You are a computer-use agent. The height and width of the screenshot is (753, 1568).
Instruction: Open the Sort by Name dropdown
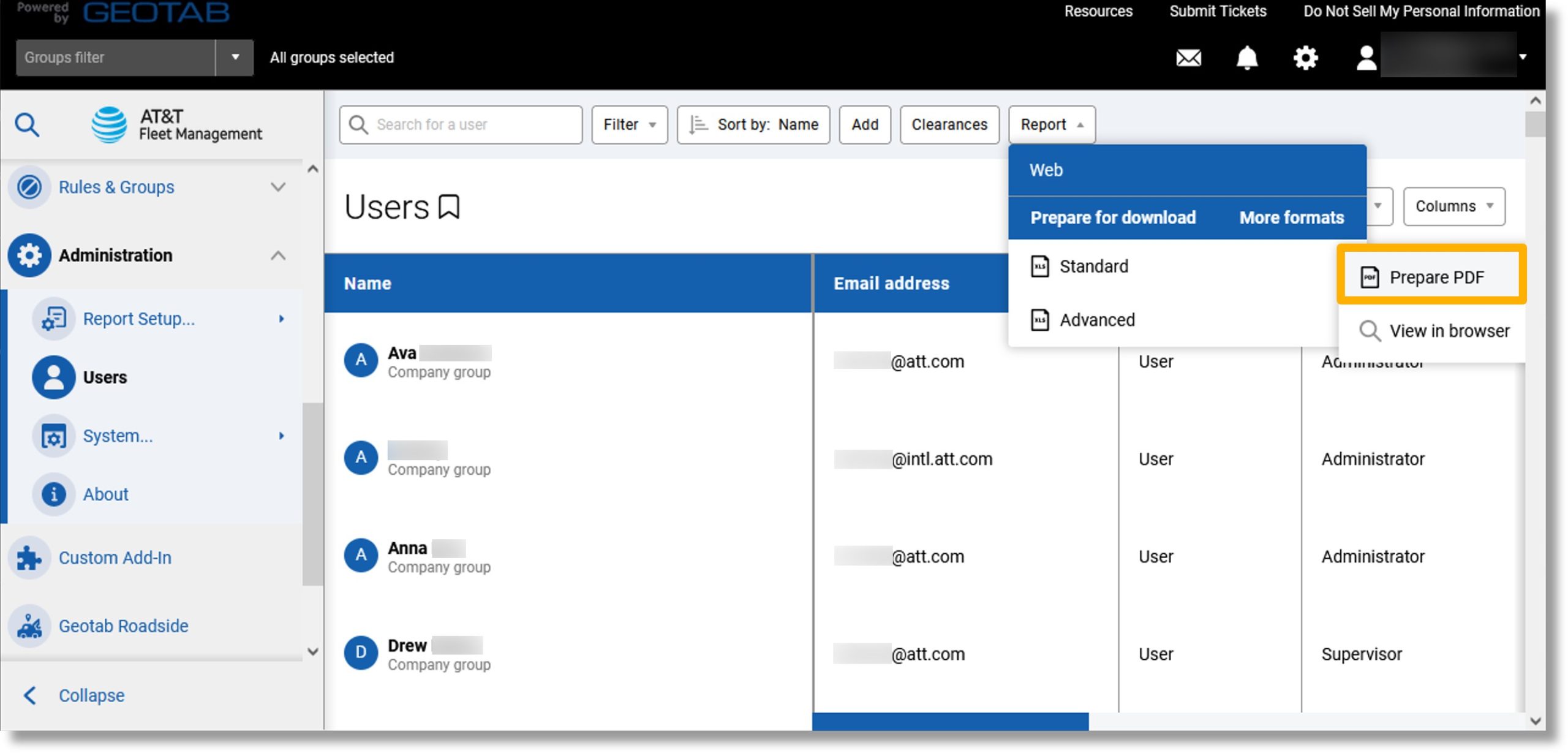753,125
